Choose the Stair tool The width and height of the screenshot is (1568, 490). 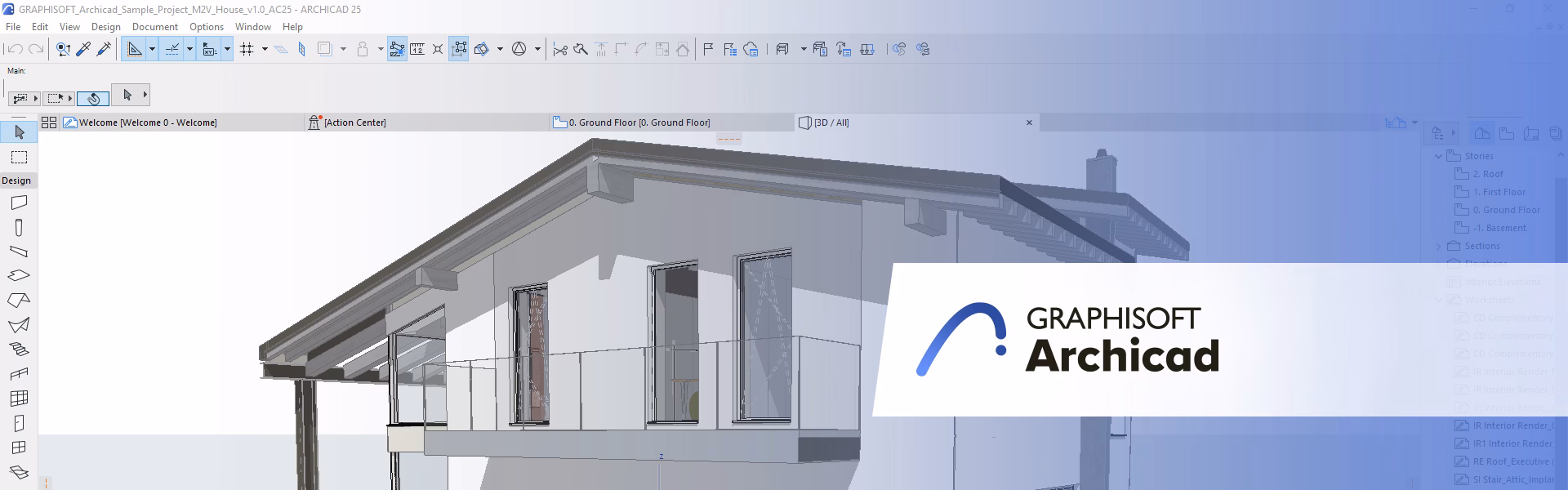pyautogui.click(x=18, y=350)
